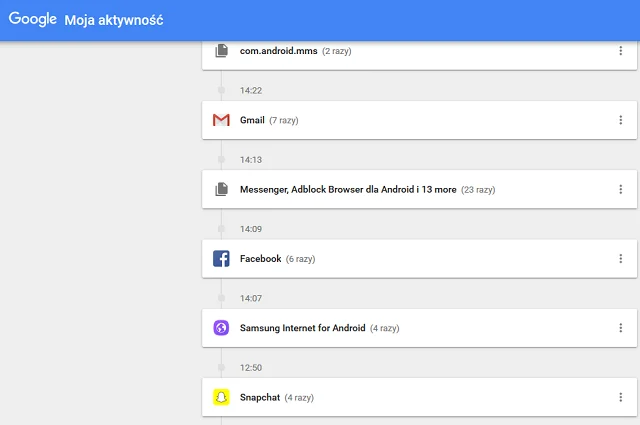This screenshot has height=425, width=640.
Task: Click the (6 razy) count next to Facebook
Action: (x=300, y=259)
